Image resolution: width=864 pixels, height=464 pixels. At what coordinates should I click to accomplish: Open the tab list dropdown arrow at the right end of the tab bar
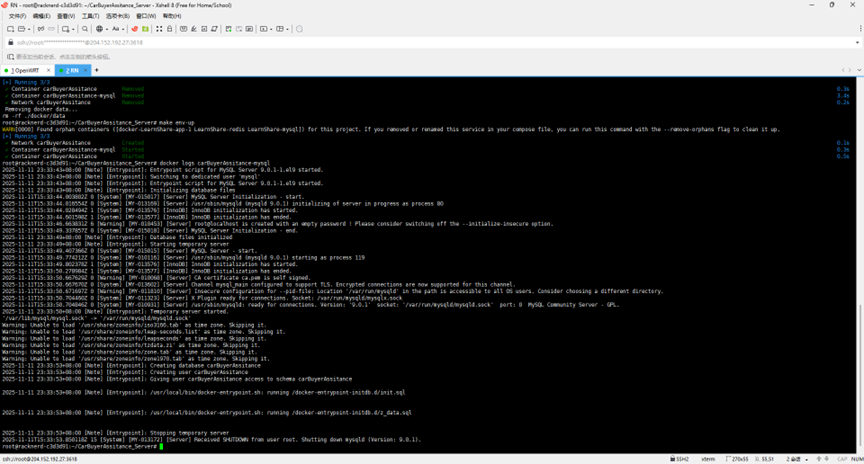point(858,70)
